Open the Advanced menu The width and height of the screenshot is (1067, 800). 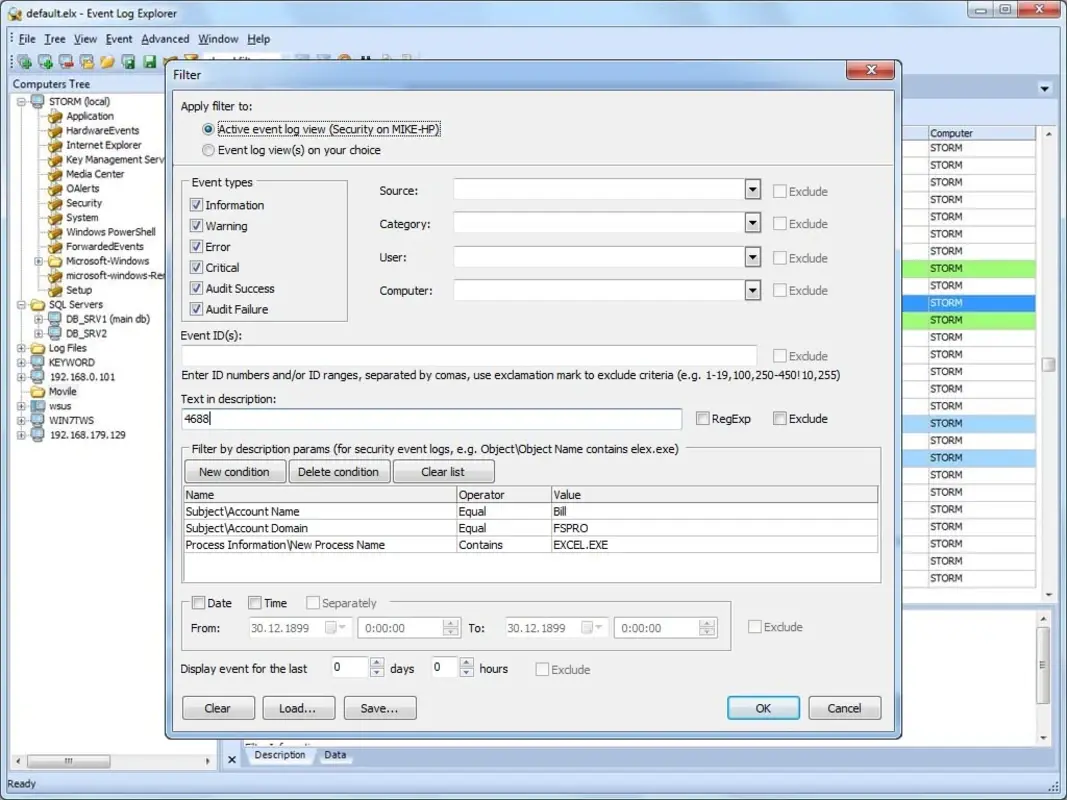point(165,39)
